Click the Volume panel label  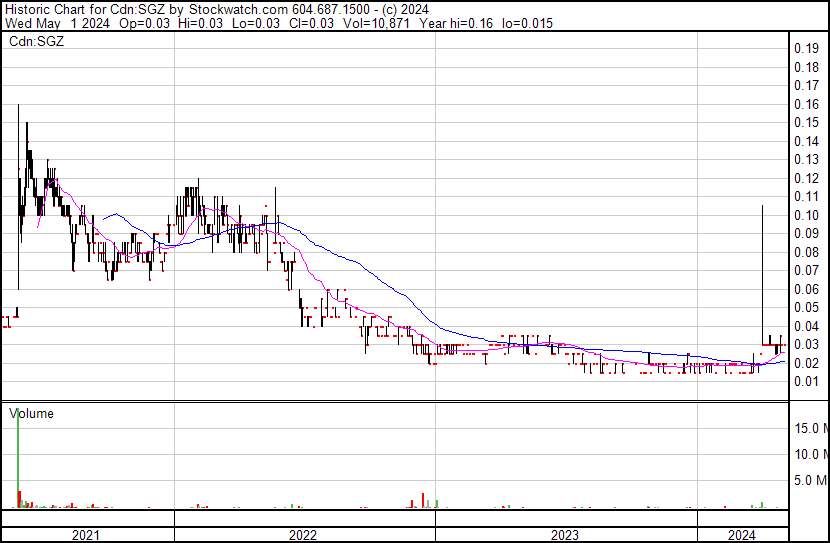[x=31, y=413]
